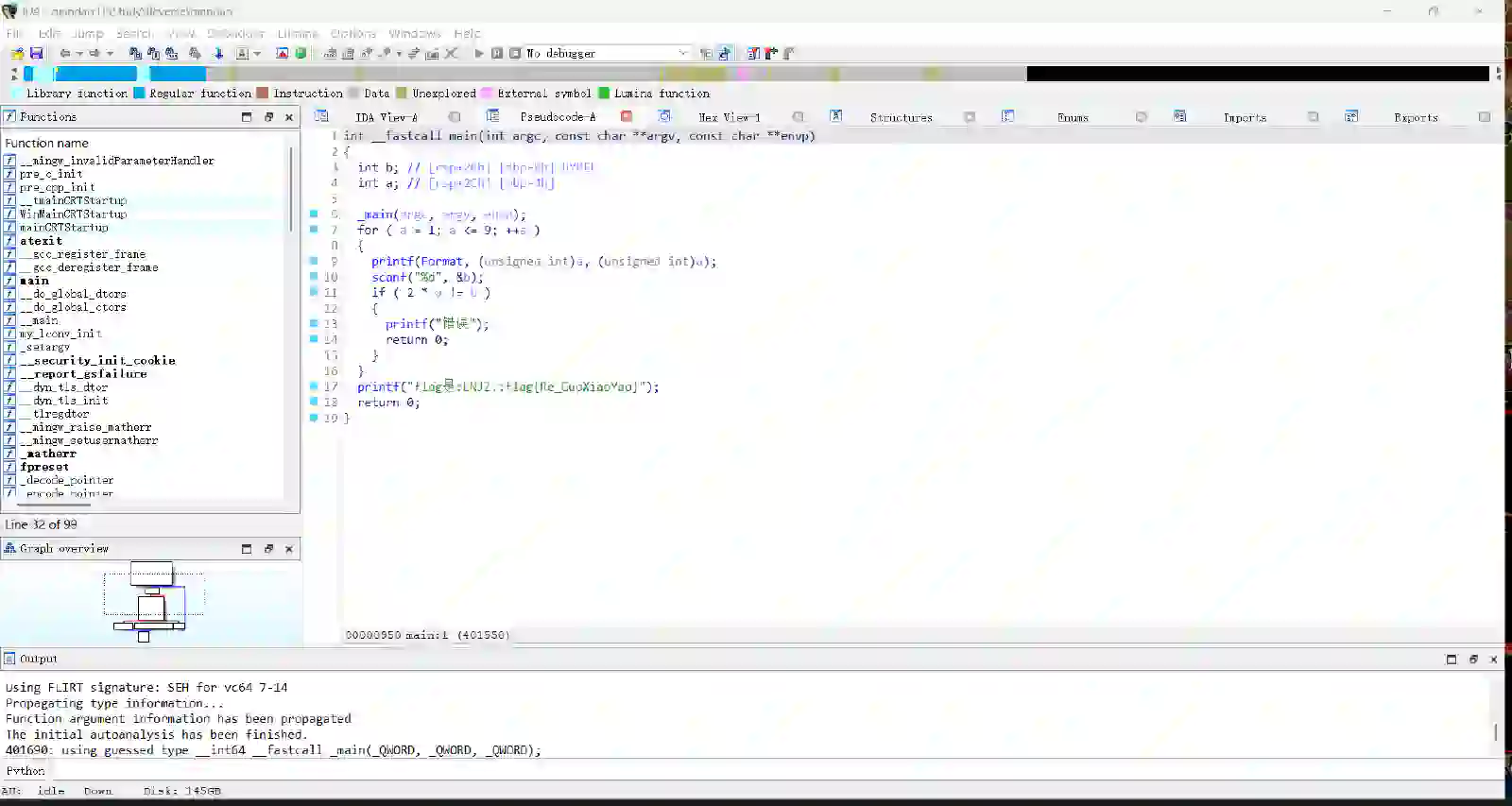Open the Search menu

coord(134,34)
